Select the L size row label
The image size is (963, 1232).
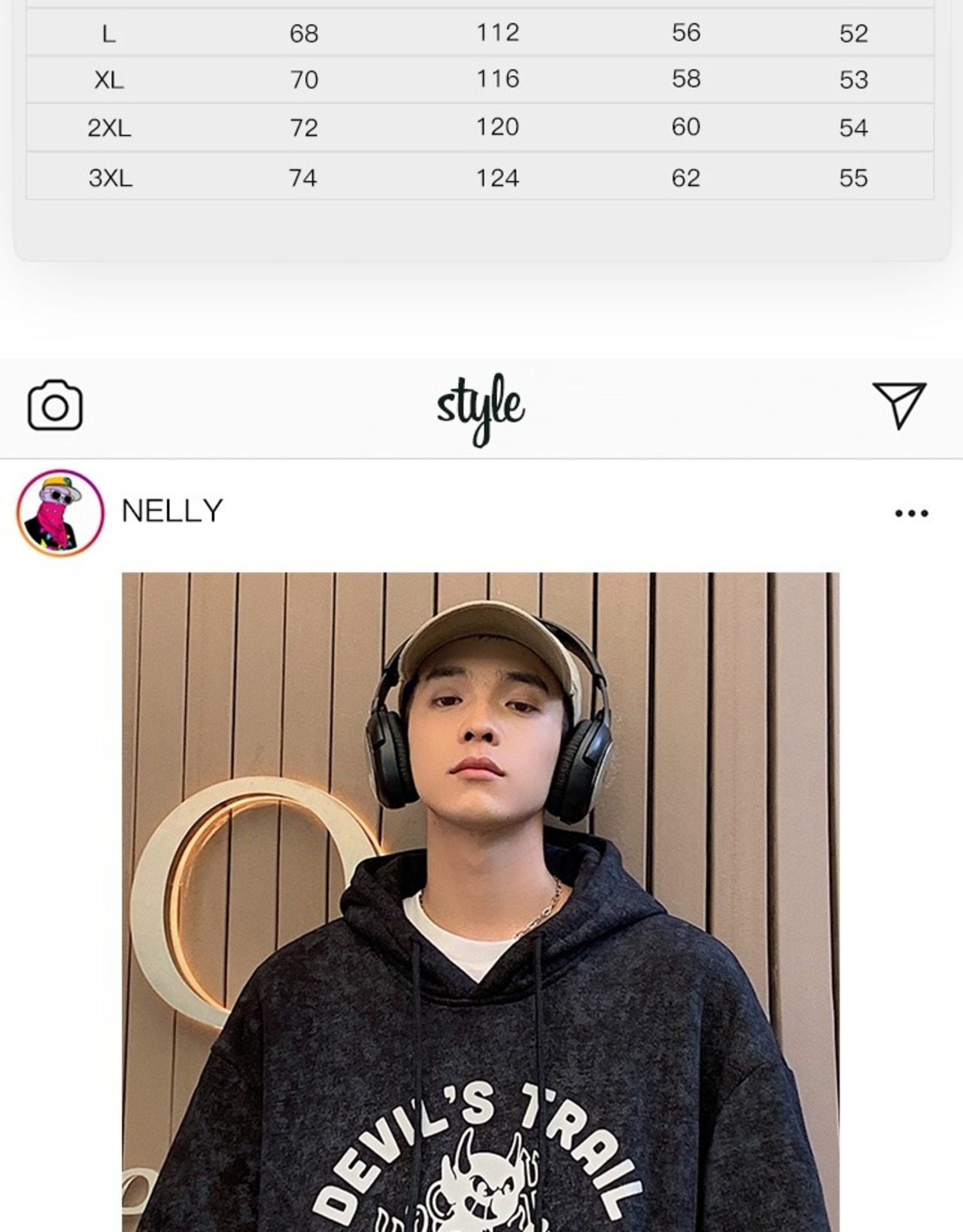[x=109, y=34]
